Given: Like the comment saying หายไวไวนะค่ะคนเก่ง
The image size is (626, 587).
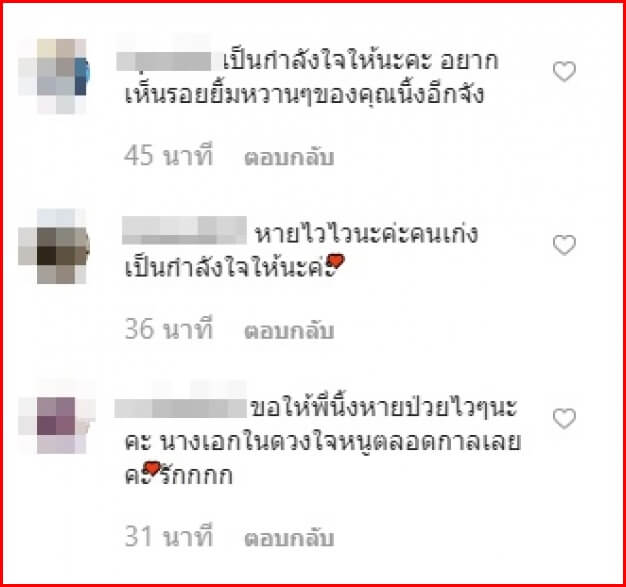Looking at the screenshot, I should (564, 245).
